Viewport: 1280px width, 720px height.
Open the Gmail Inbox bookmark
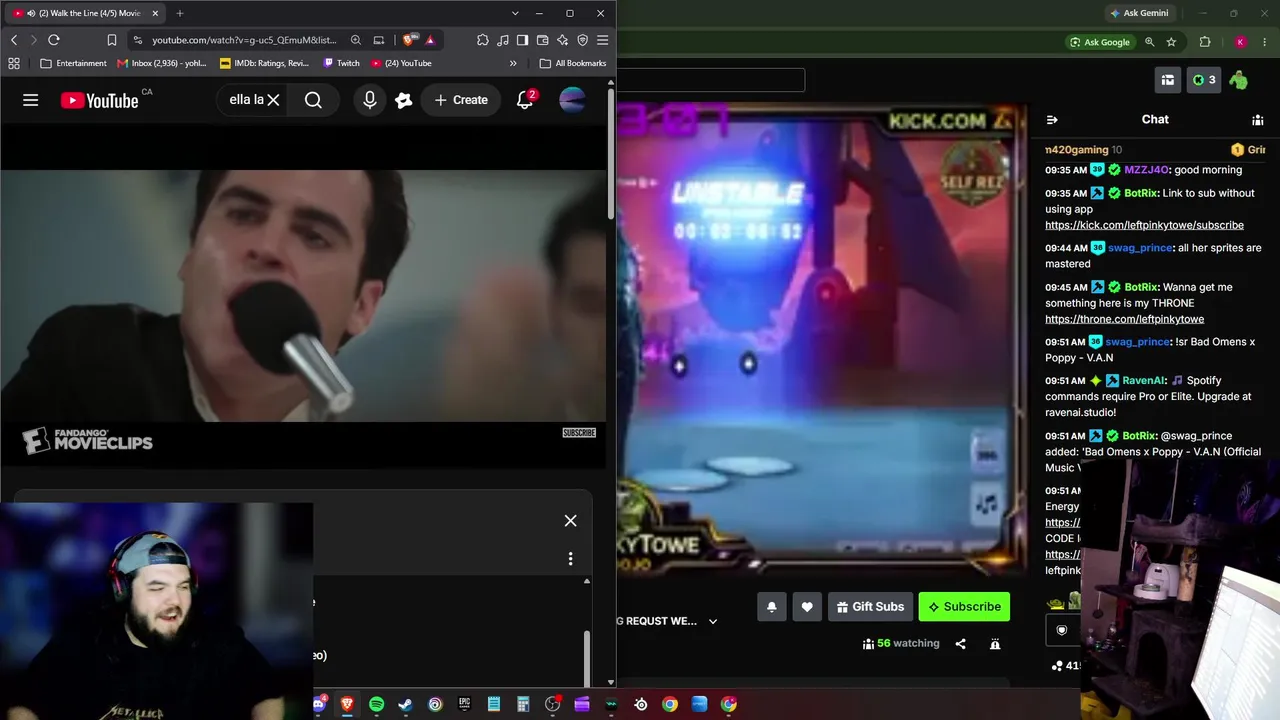point(162,63)
